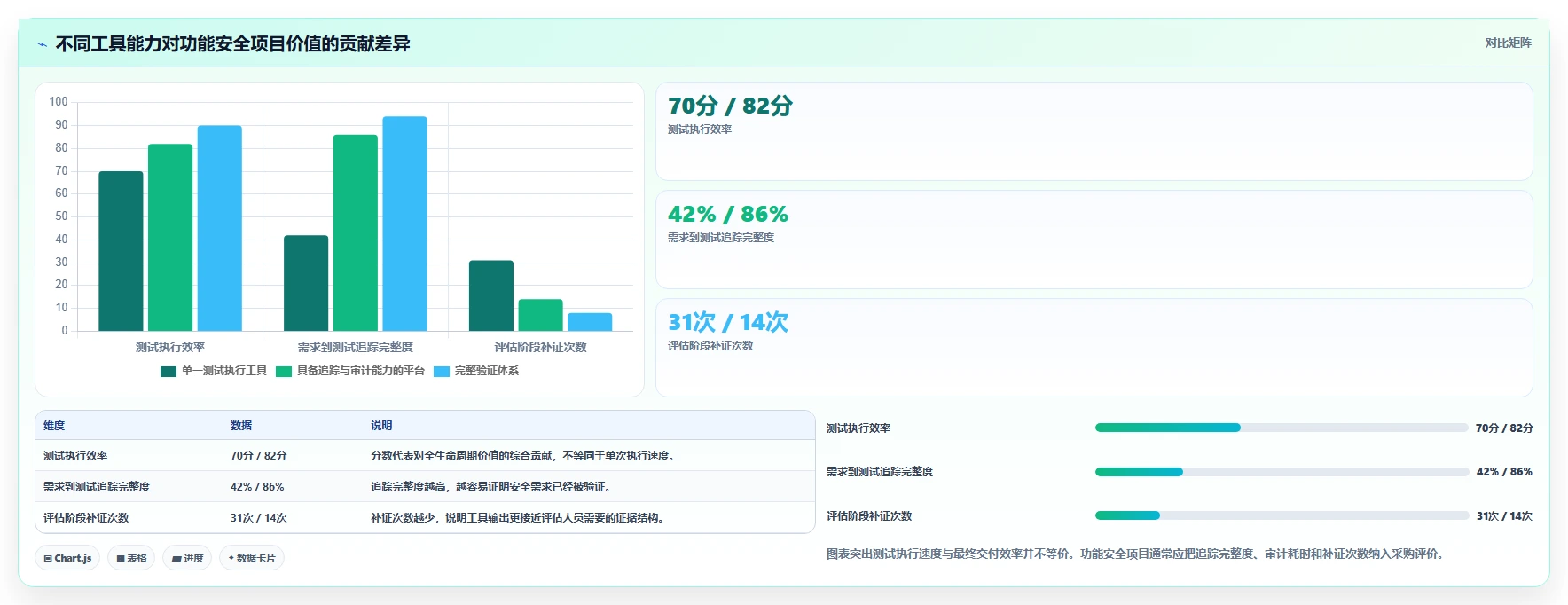Viewport: 1568px width, 605px height.
Task: Click the 维度 table column header
Action: pos(54,426)
